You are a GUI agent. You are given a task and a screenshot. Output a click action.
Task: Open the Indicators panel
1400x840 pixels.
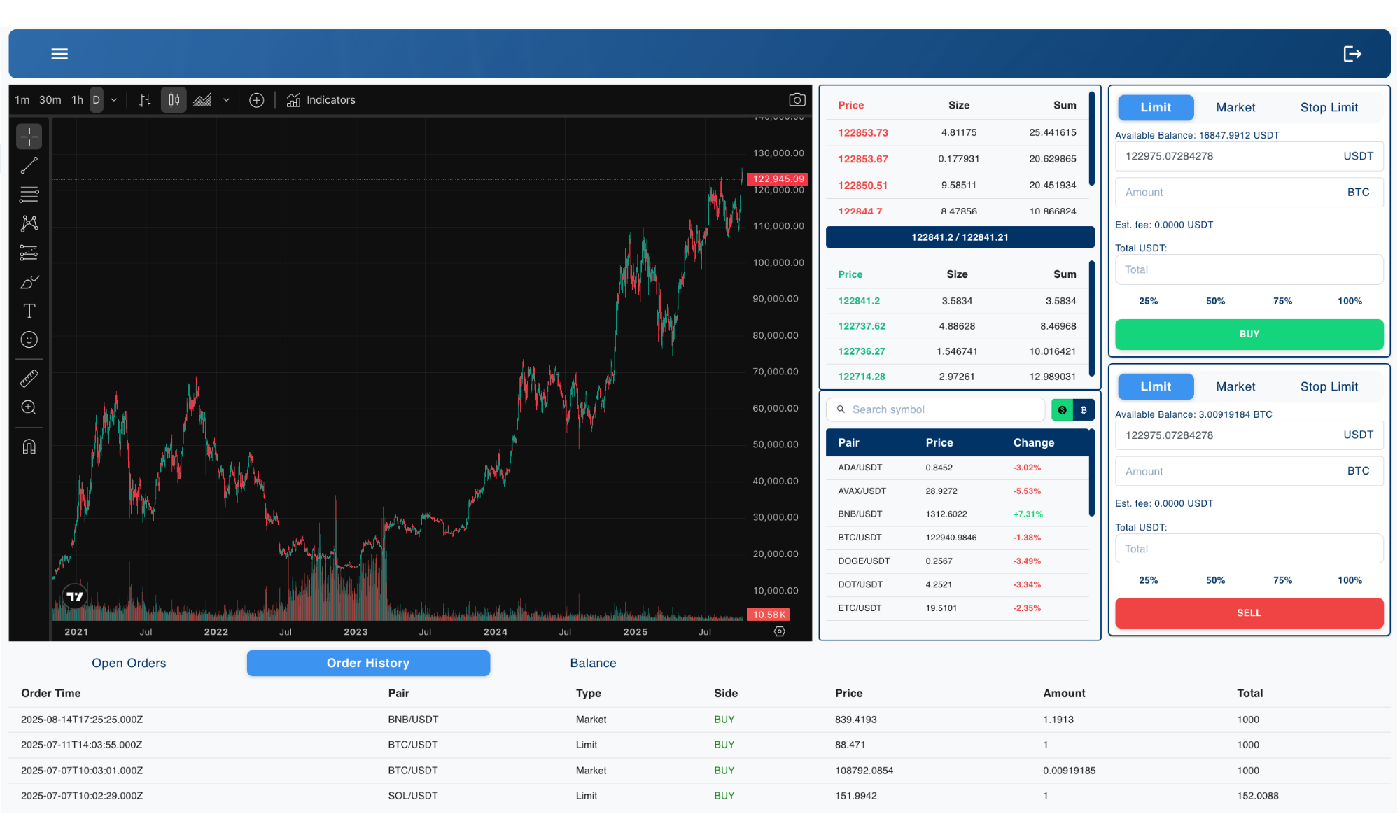321,100
